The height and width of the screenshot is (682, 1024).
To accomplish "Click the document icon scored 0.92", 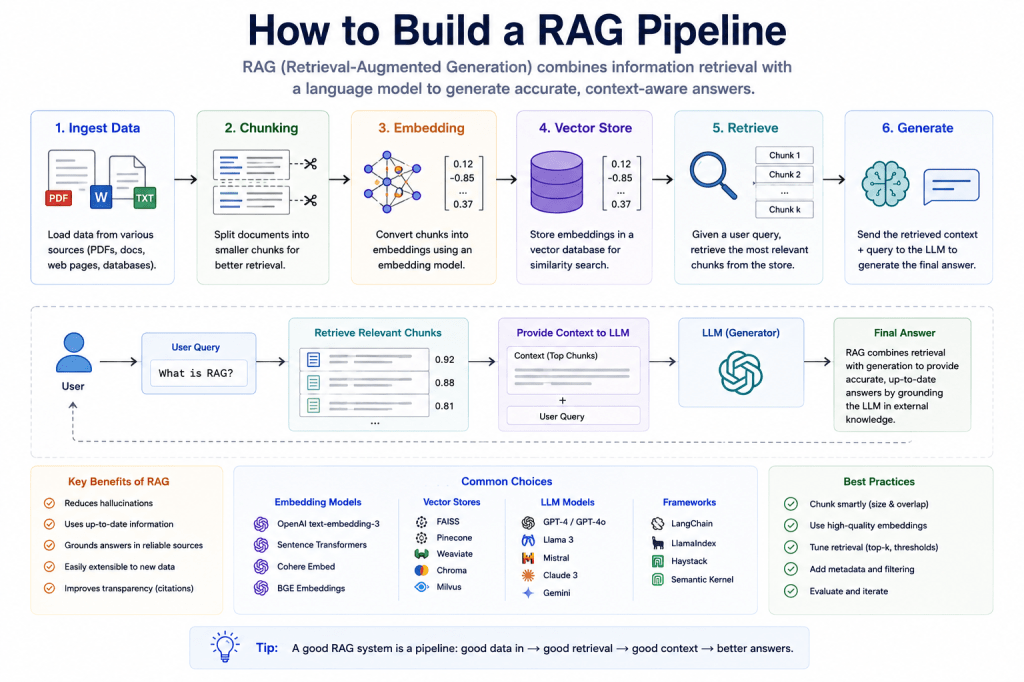I will tap(313, 359).
